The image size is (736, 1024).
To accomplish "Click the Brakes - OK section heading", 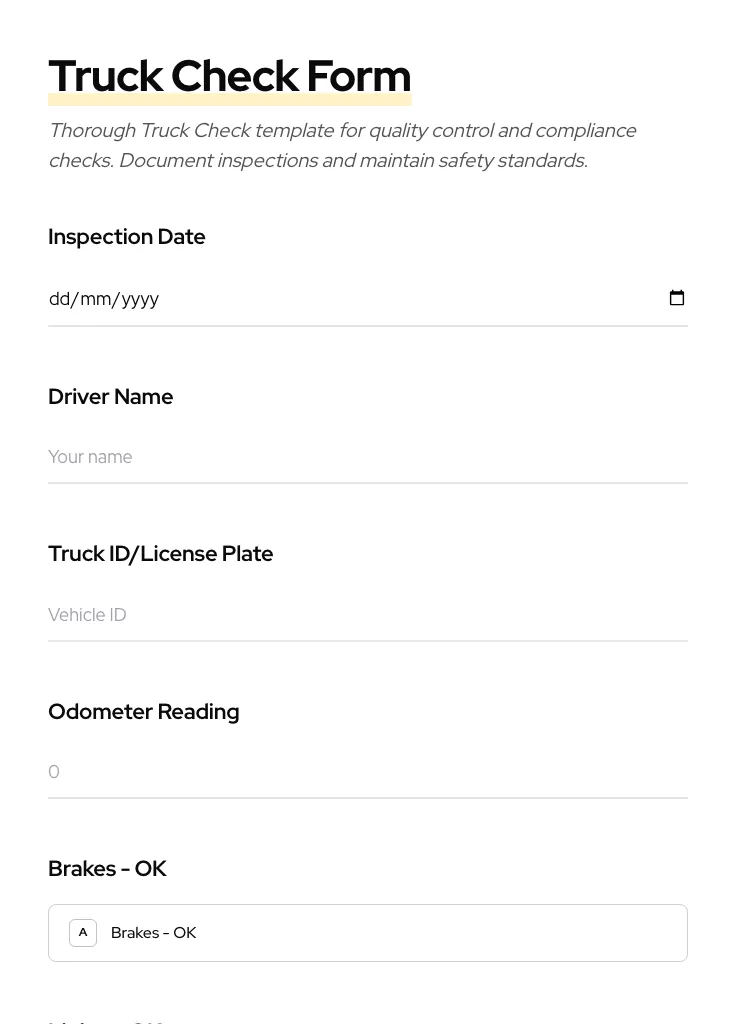I will (x=107, y=868).
